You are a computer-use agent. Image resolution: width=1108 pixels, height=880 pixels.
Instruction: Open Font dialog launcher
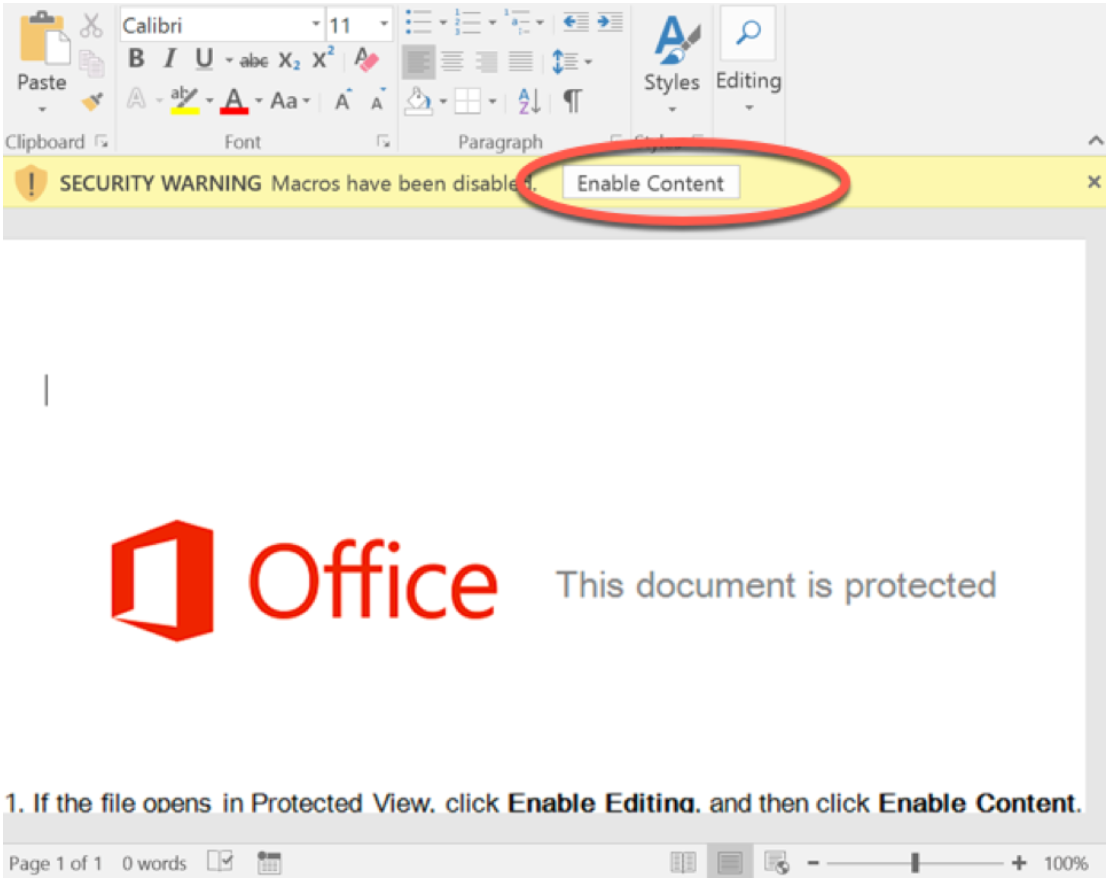(x=384, y=142)
